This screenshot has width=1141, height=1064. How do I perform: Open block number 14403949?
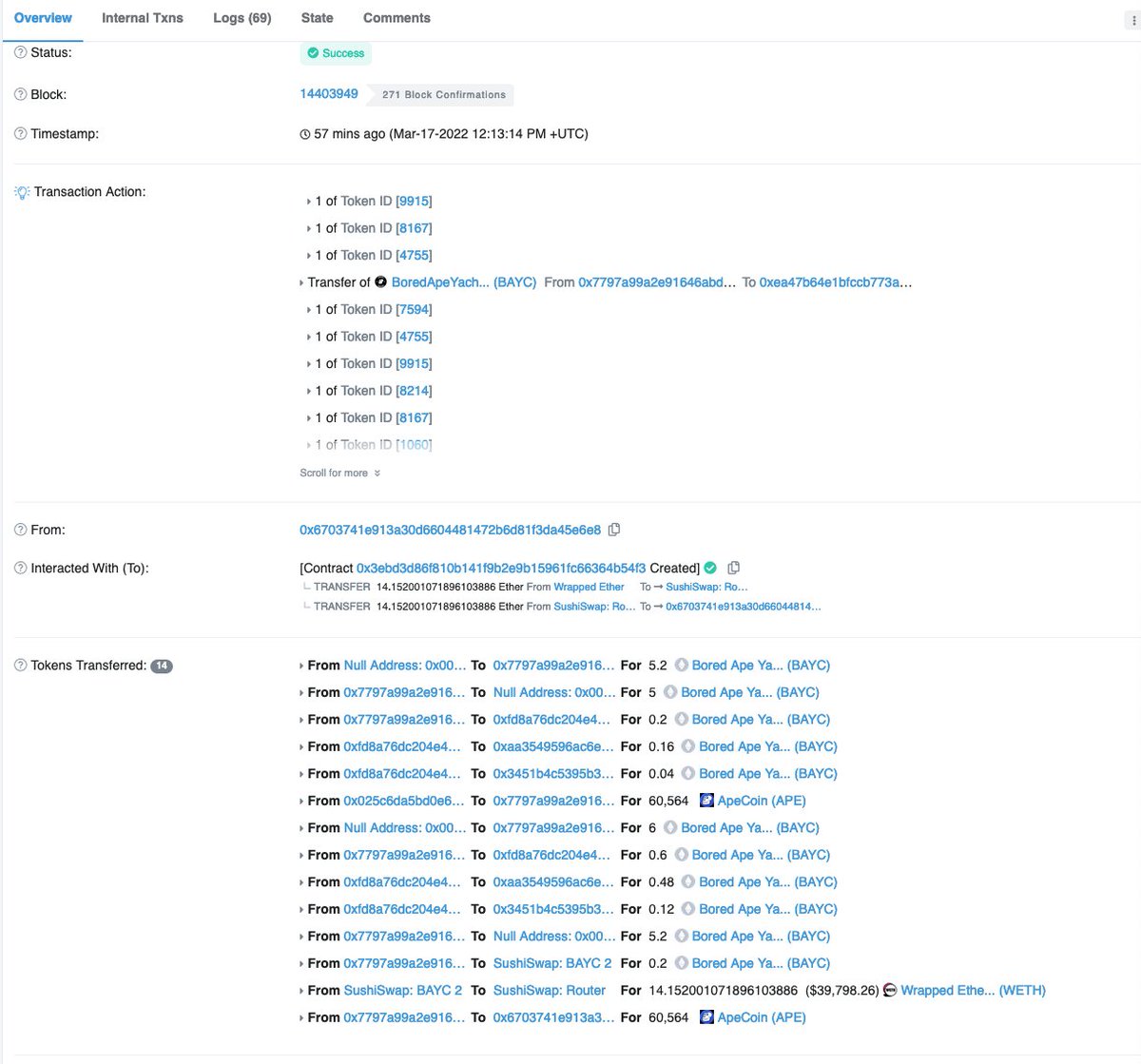[x=329, y=93]
